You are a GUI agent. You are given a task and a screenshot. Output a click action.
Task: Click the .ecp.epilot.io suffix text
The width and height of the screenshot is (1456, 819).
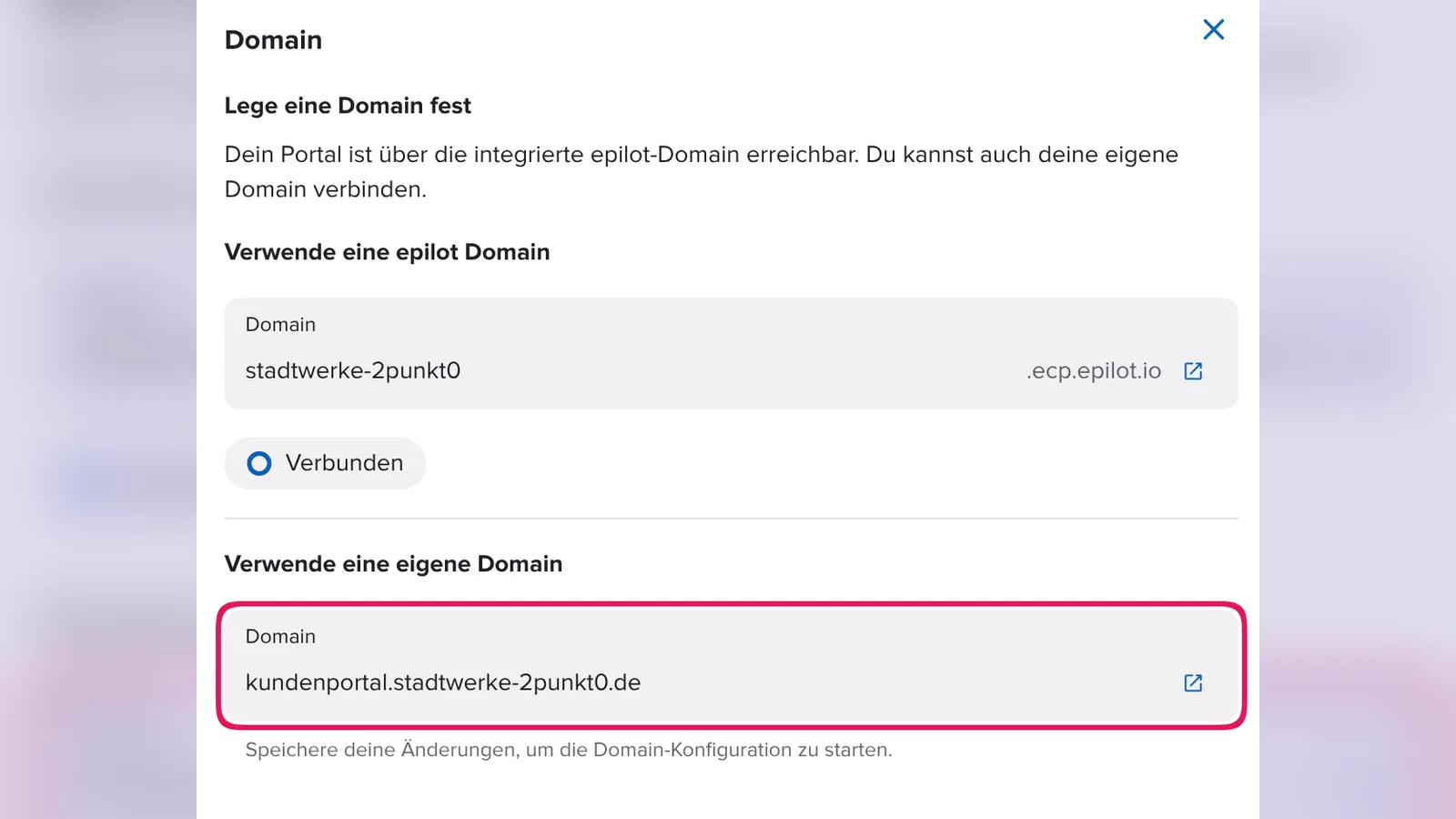click(x=1094, y=371)
